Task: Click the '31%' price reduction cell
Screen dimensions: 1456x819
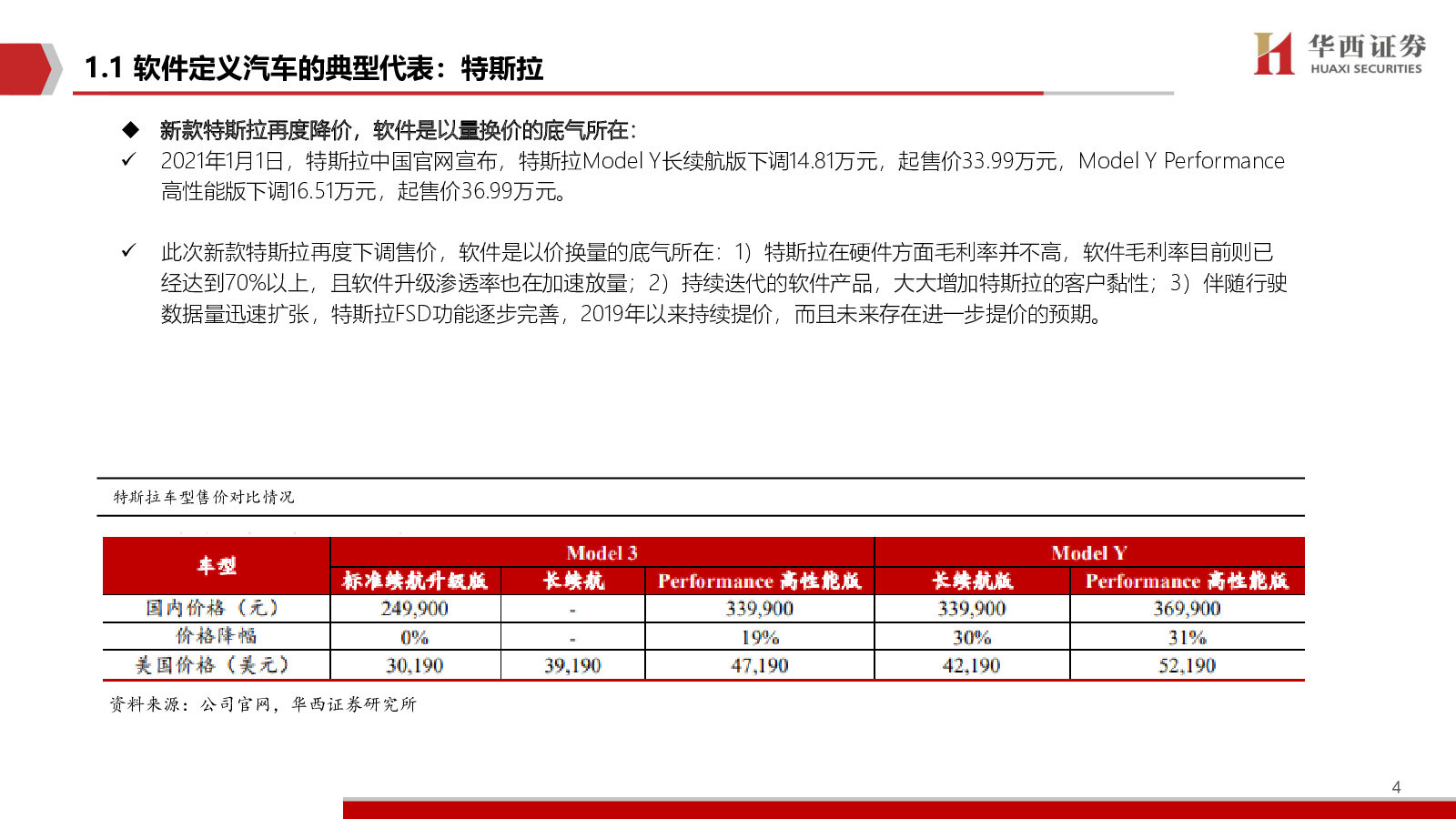Action: tap(1188, 637)
